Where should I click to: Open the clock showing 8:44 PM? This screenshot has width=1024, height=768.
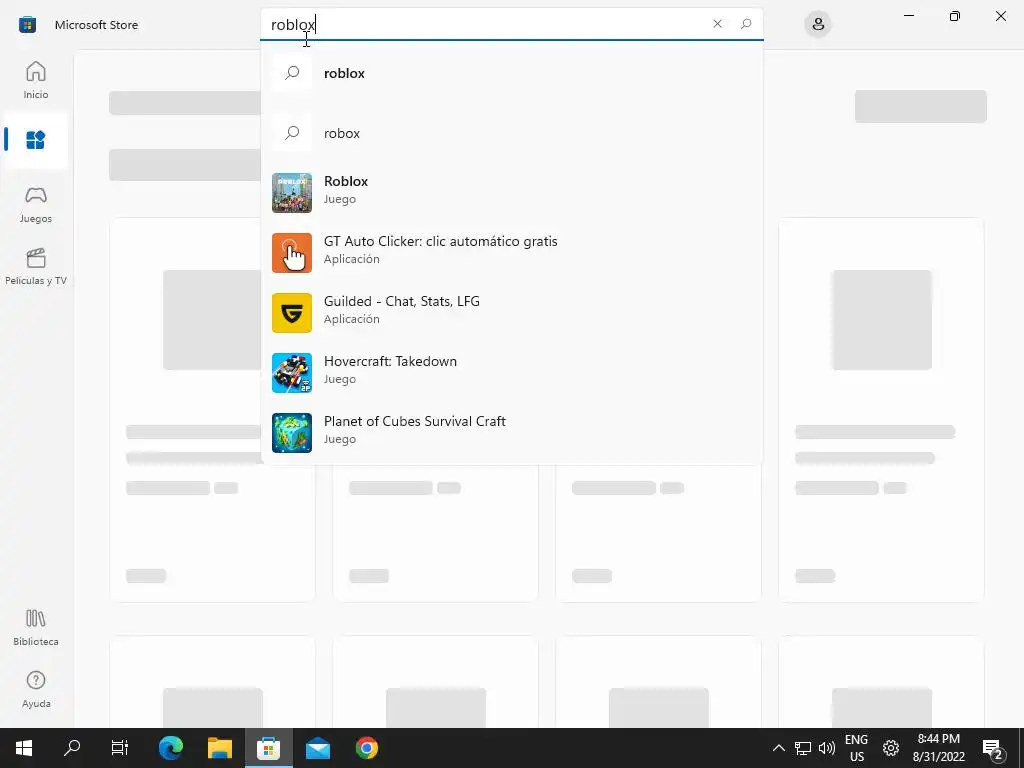coord(938,748)
